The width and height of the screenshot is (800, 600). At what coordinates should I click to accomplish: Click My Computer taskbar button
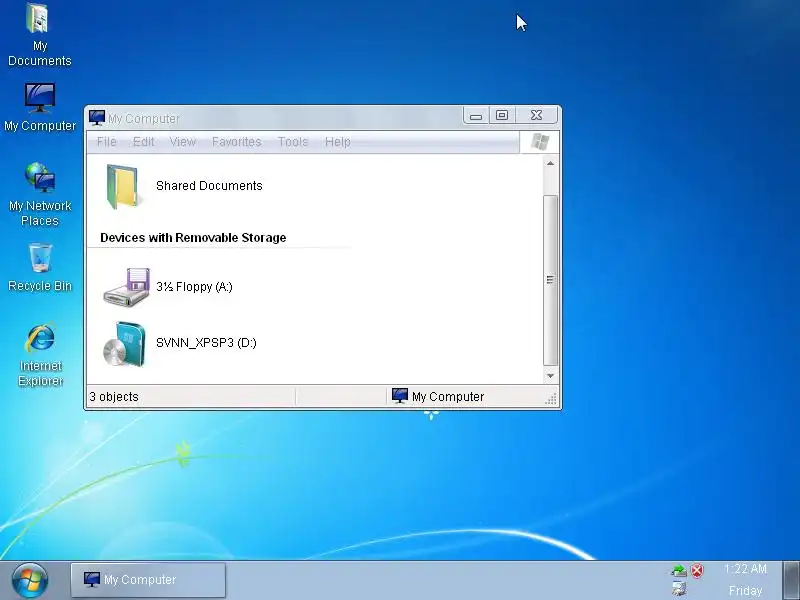click(148, 580)
